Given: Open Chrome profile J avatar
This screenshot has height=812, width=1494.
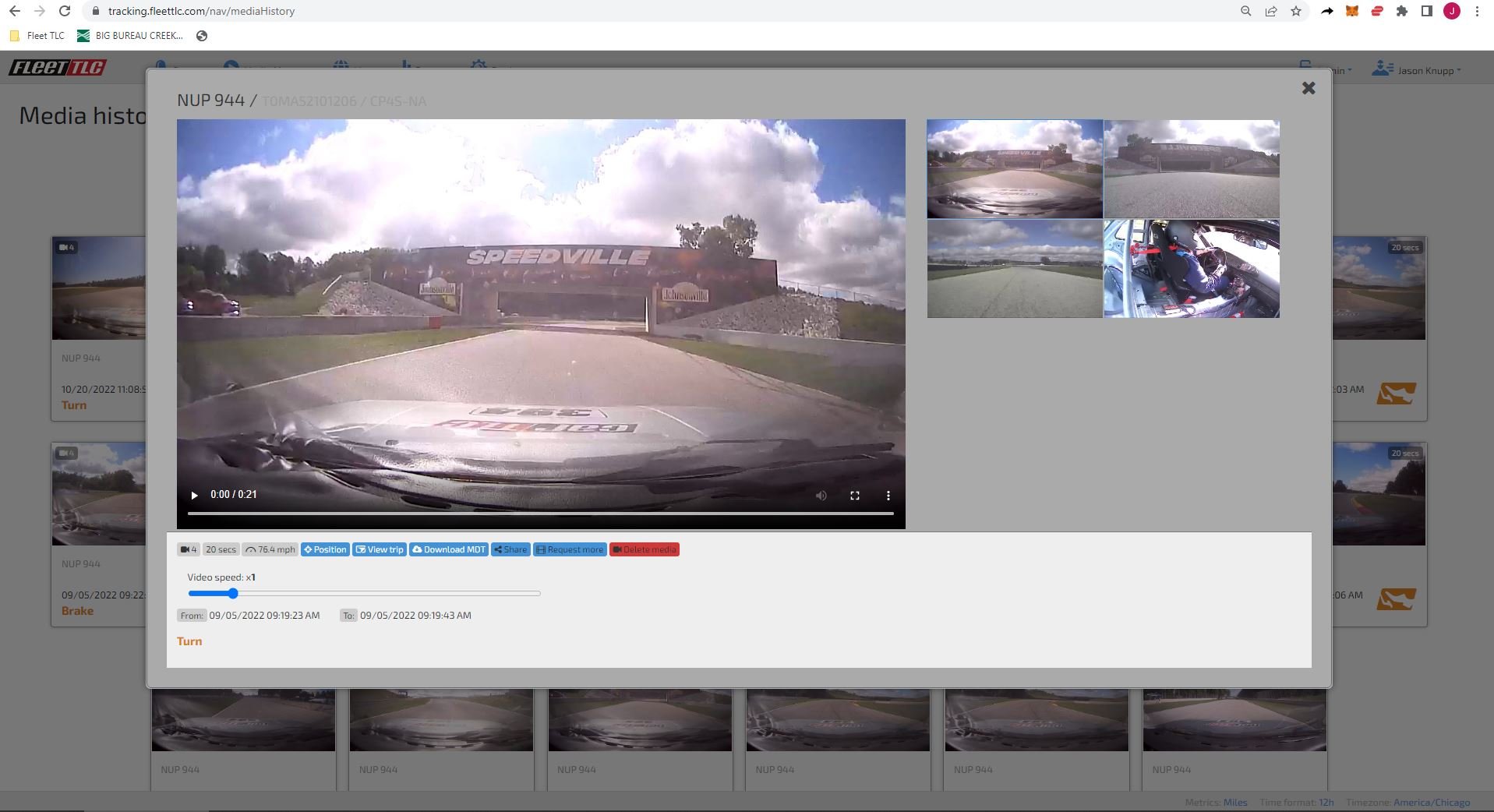Looking at the screenshot, I should [1452, 11].
